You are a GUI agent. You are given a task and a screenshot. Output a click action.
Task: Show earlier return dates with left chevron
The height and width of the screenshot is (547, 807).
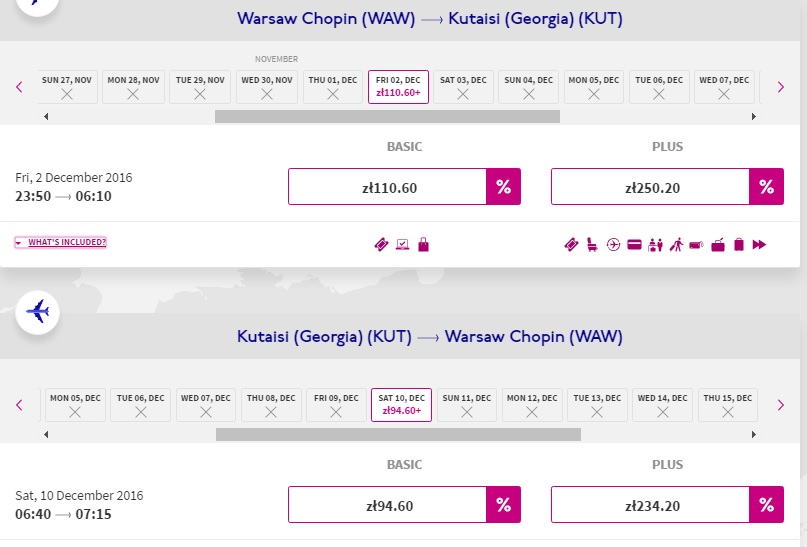(20, 405)
